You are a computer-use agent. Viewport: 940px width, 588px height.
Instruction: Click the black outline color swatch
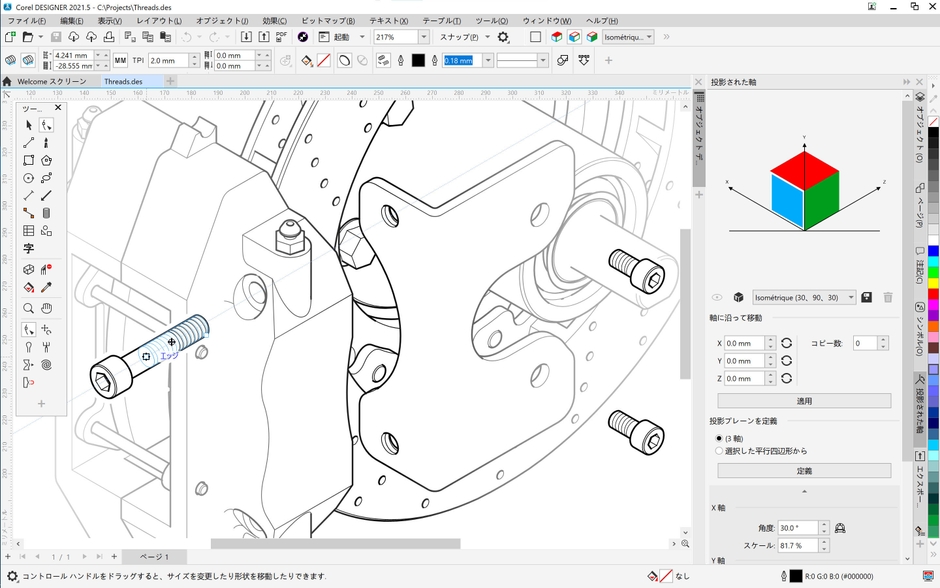tap(418, 61)
